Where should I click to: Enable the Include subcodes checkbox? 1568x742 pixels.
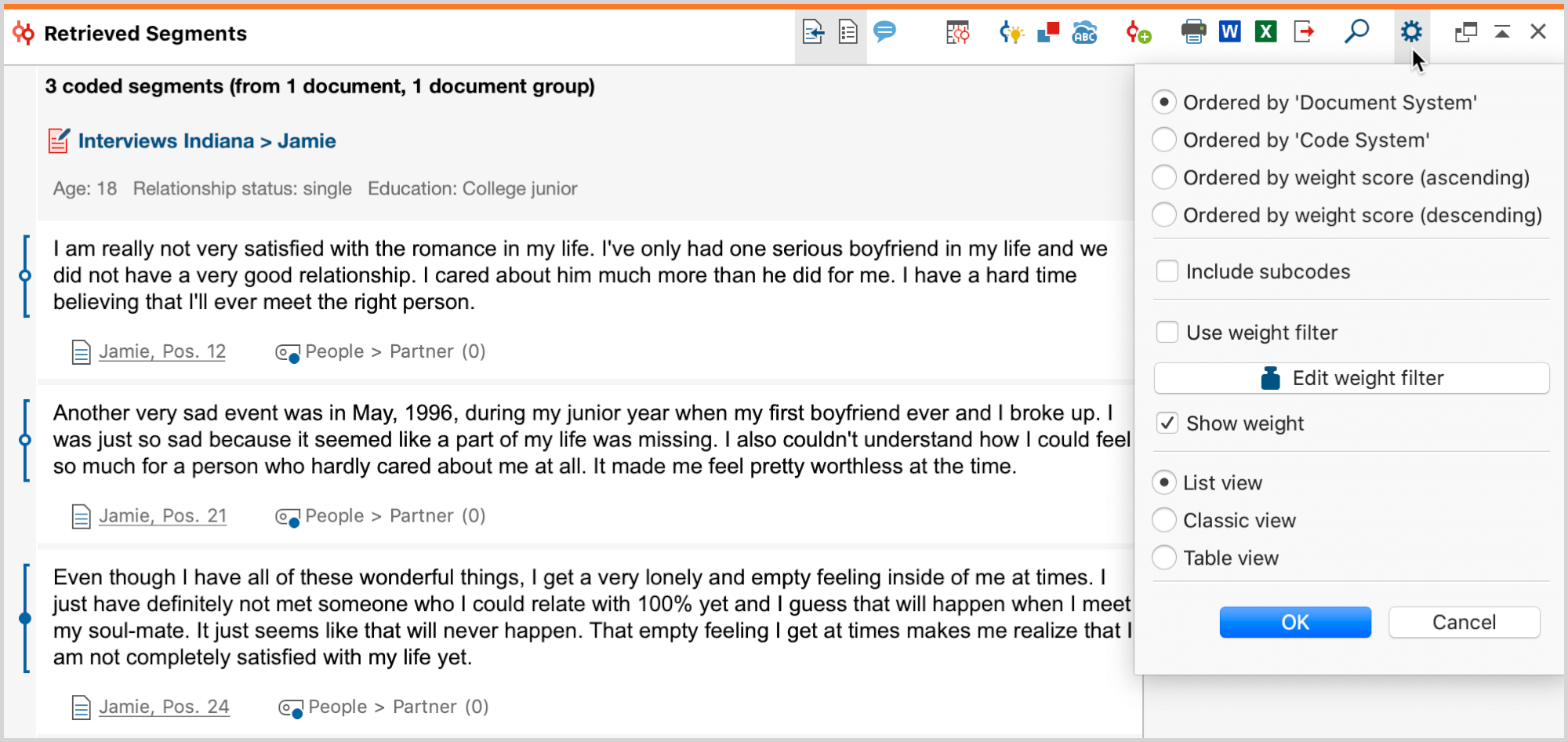pos(1167,271)
